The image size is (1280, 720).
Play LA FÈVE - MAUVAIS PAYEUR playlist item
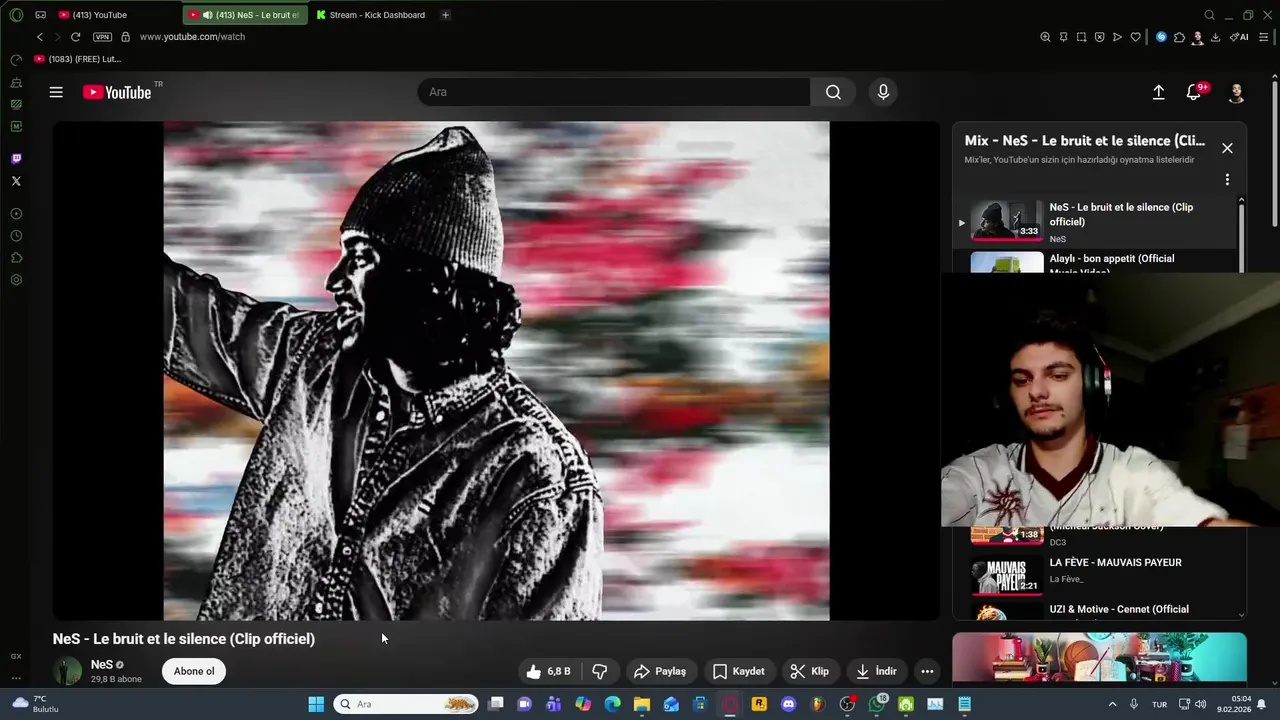(x=1095, y=575)
